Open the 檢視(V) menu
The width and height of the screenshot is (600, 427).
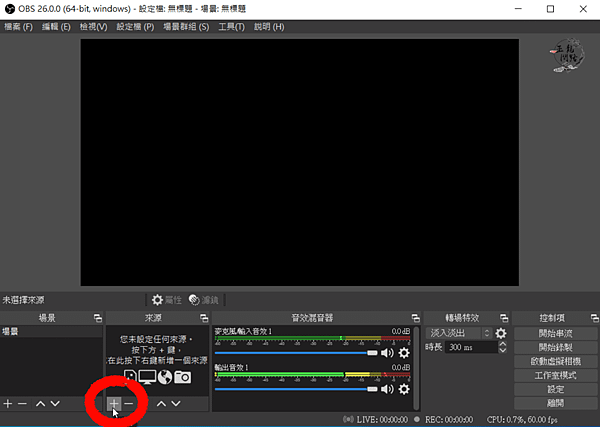[x=93, y=27]
